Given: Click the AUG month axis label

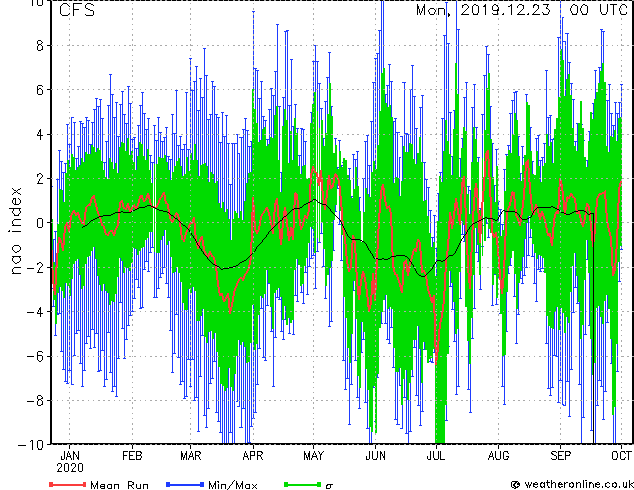Looking at the screenshot, I should 498,456.
